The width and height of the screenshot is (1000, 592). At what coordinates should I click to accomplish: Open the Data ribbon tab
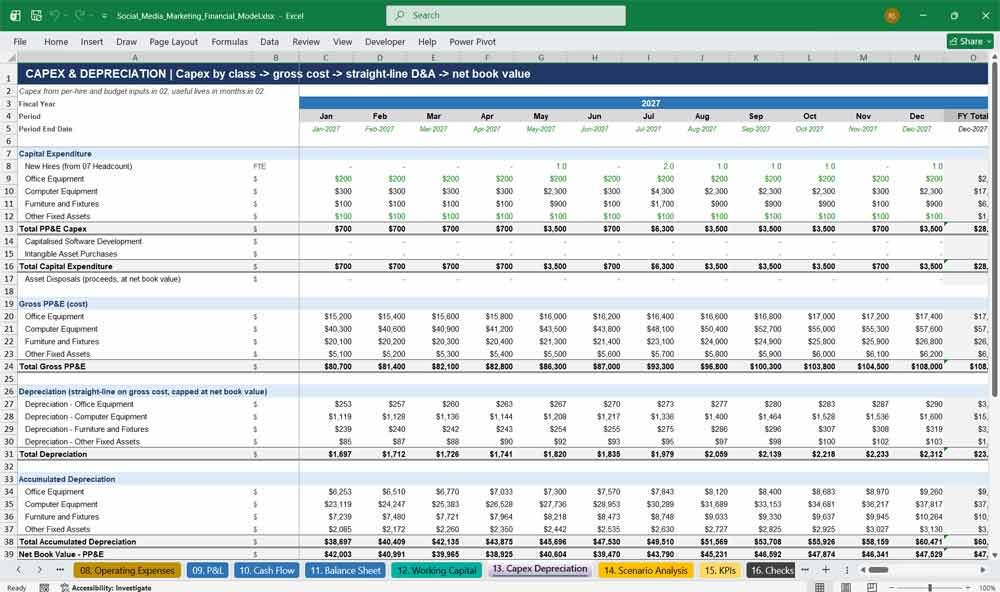click(x=269, y=41)
